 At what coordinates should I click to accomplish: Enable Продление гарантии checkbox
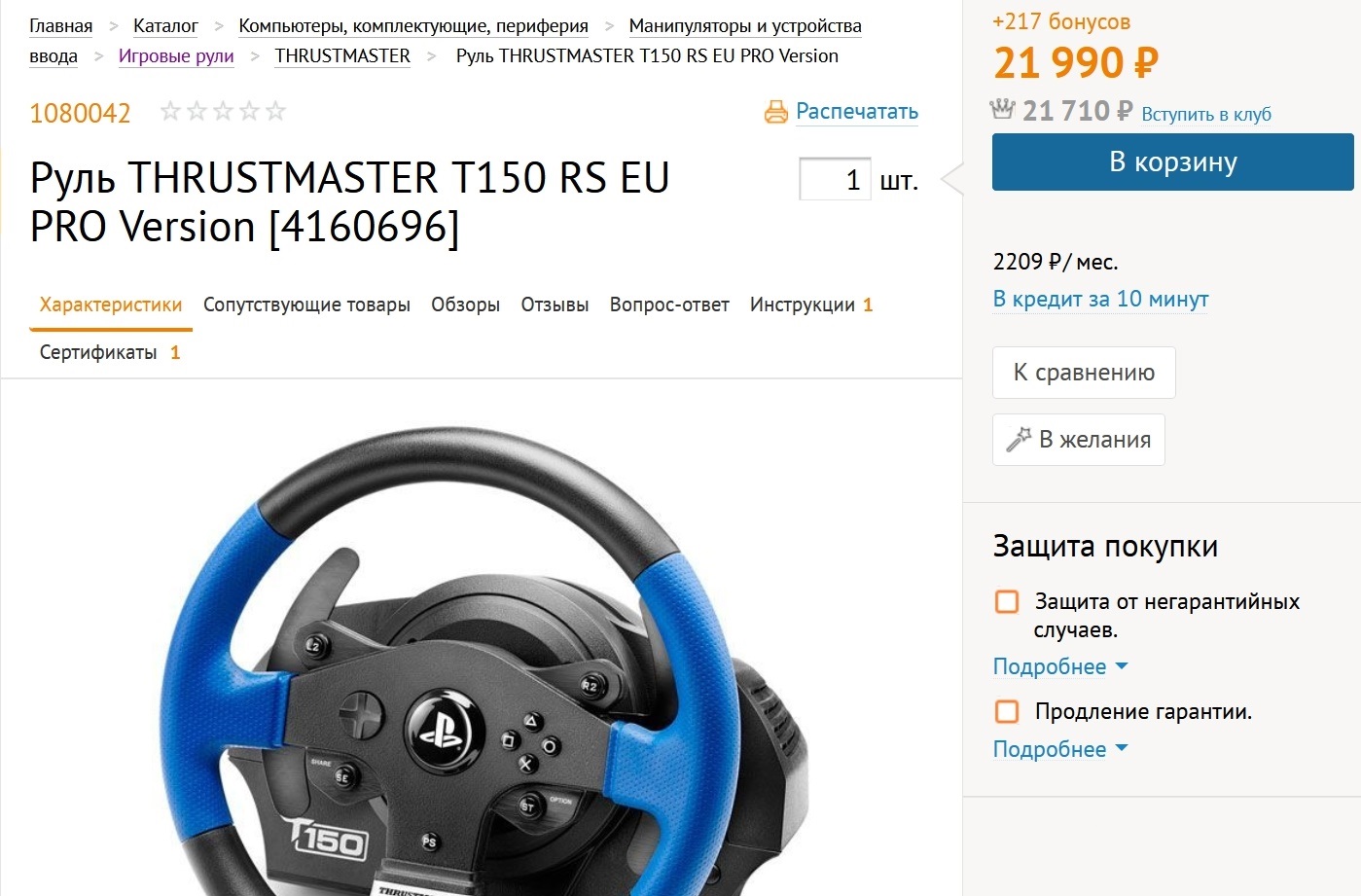click(x=1007, y=711)
